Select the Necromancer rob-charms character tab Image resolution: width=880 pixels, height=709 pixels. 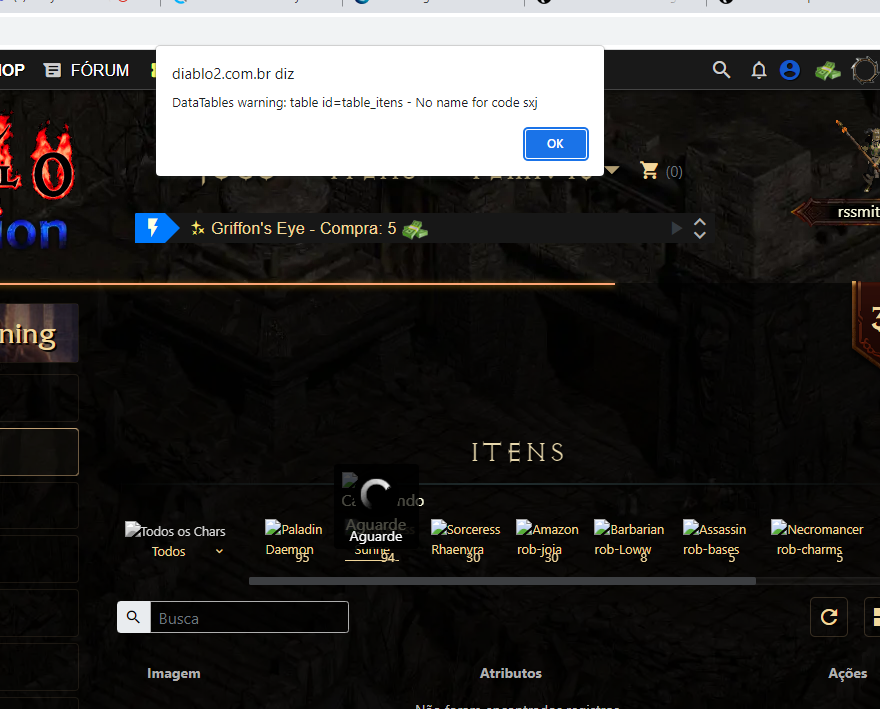(817, 540)
